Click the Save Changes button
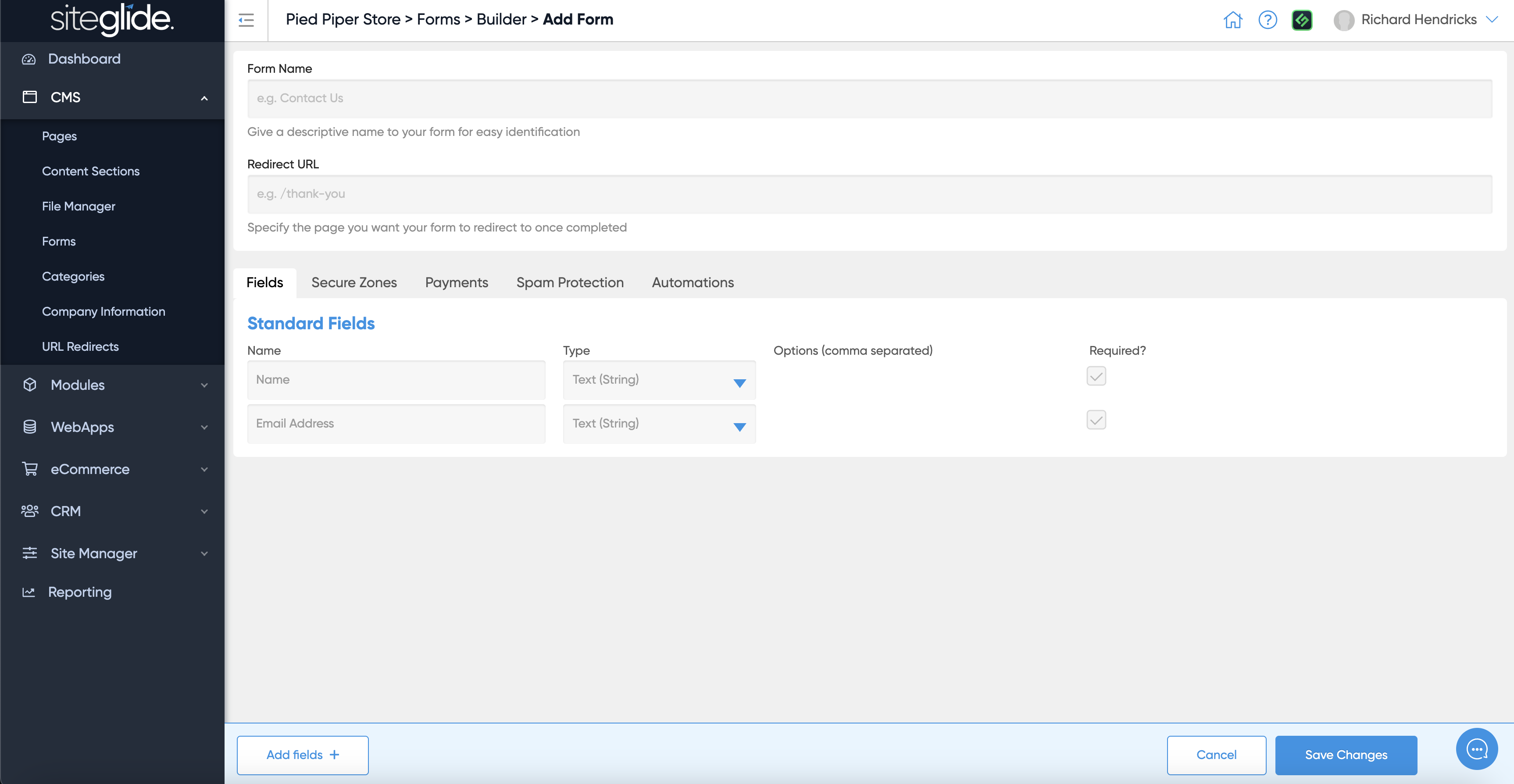Viewport: 1514px width, 784px height. [1345, 755]
